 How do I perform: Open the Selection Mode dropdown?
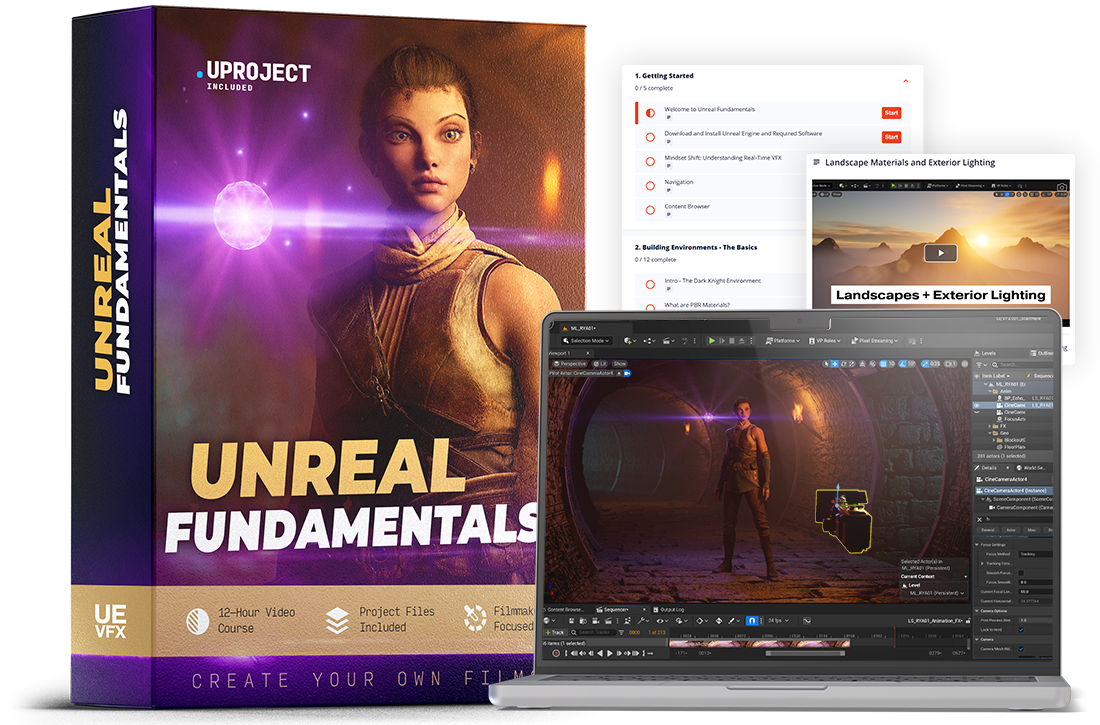pyautogui.click(x=586, y=340)
